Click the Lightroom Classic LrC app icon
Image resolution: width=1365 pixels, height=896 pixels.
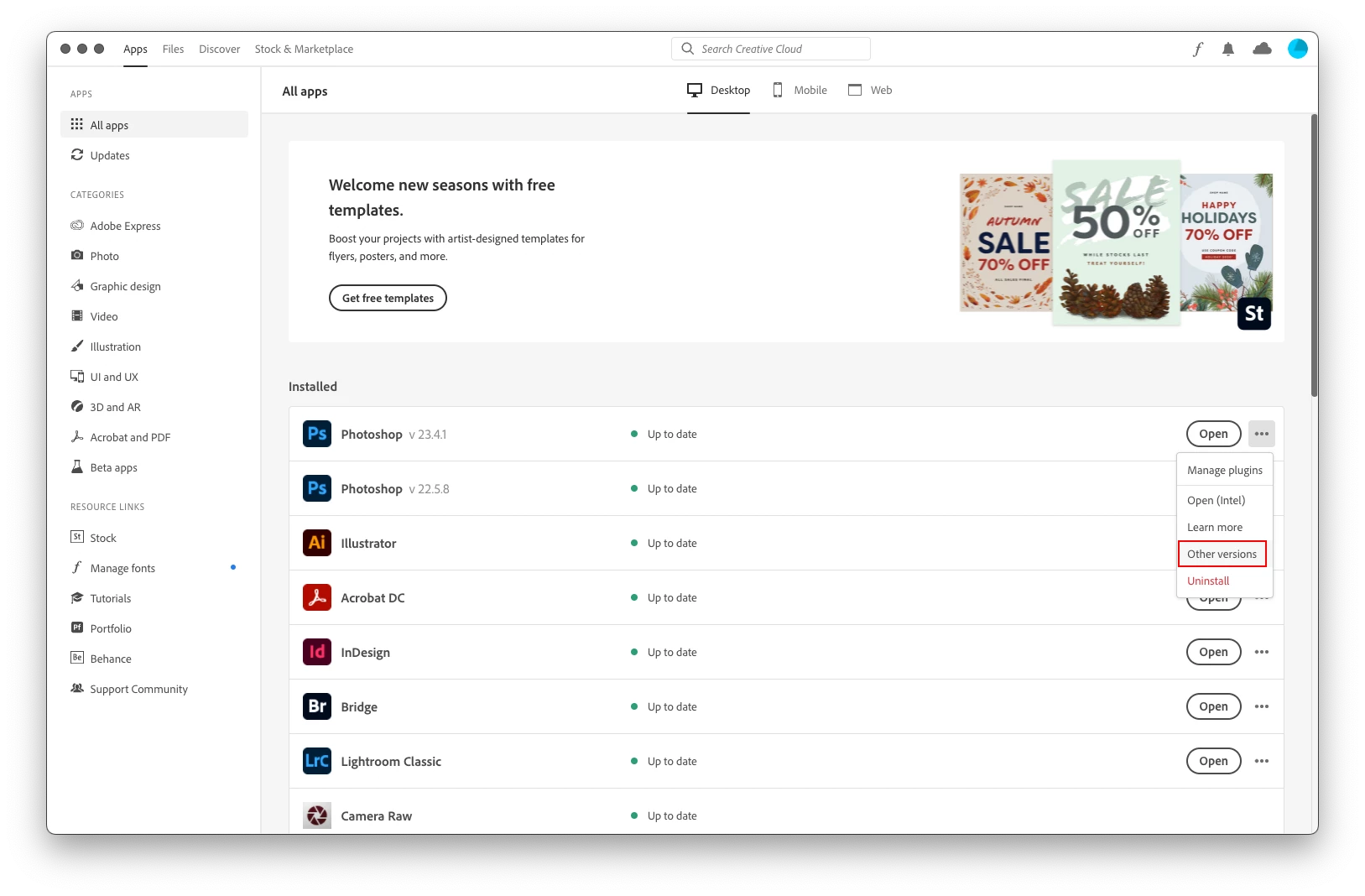[317, 761]
